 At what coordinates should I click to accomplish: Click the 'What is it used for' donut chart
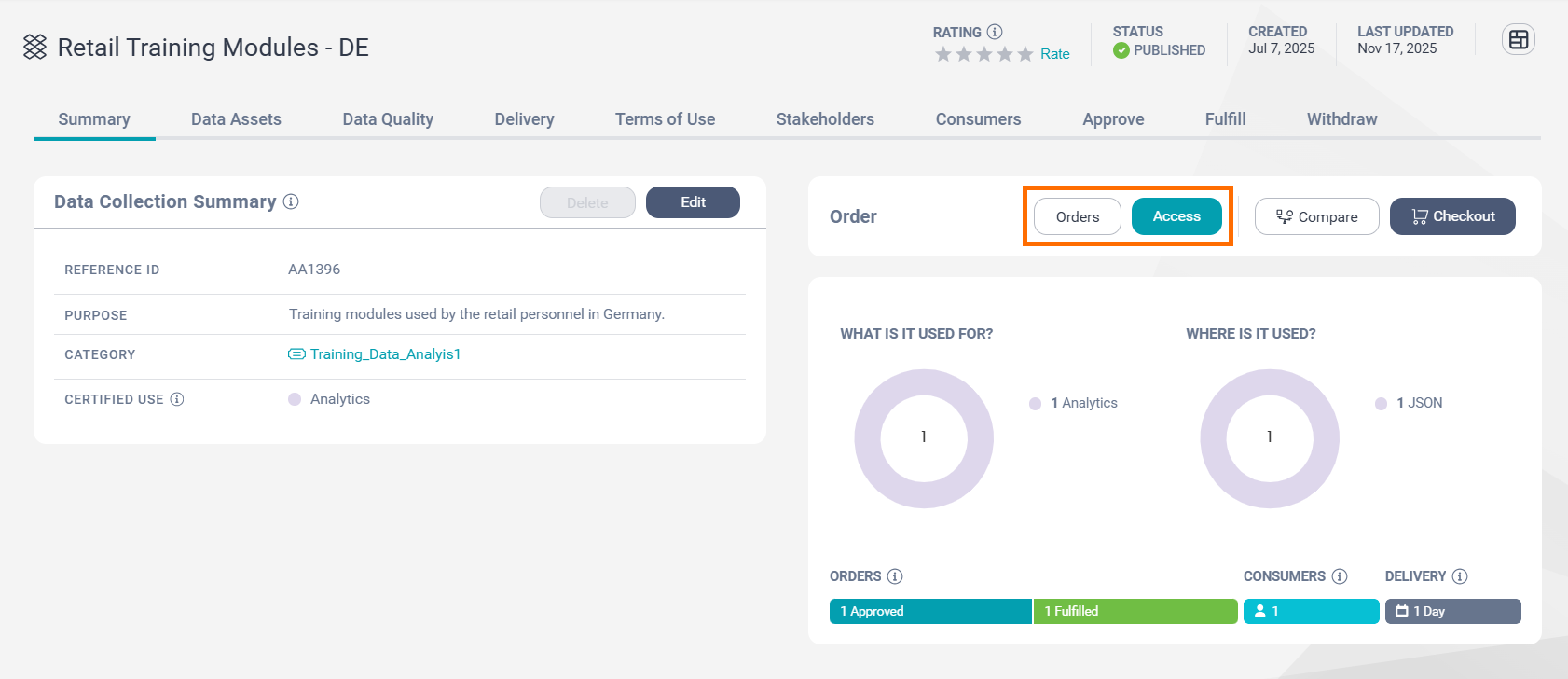click(x=924, y=438)
